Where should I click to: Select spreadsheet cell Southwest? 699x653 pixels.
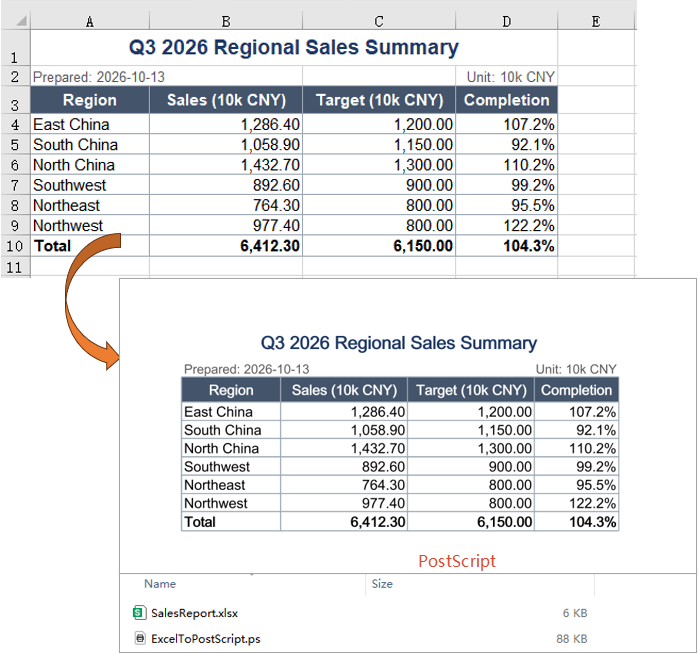pos(90,185)
